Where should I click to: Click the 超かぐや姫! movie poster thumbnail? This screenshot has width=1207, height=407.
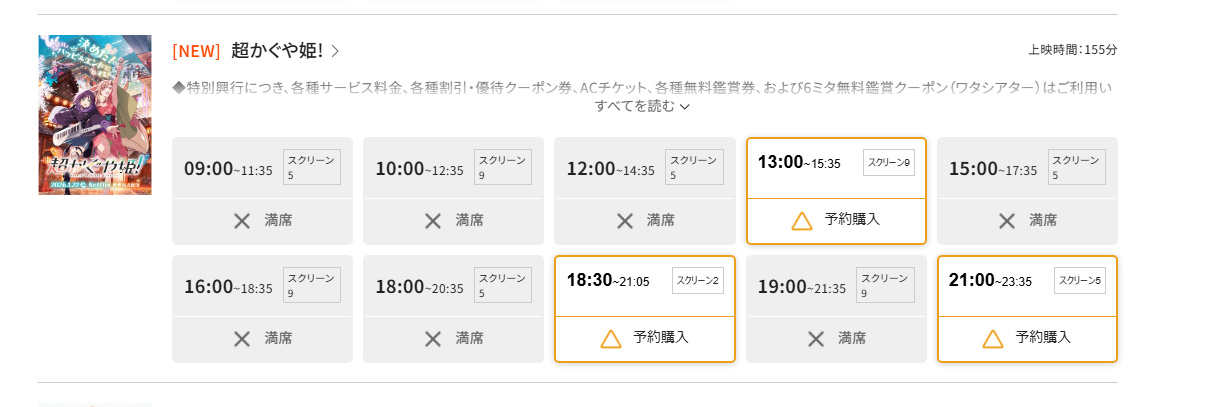coord(95,115)
